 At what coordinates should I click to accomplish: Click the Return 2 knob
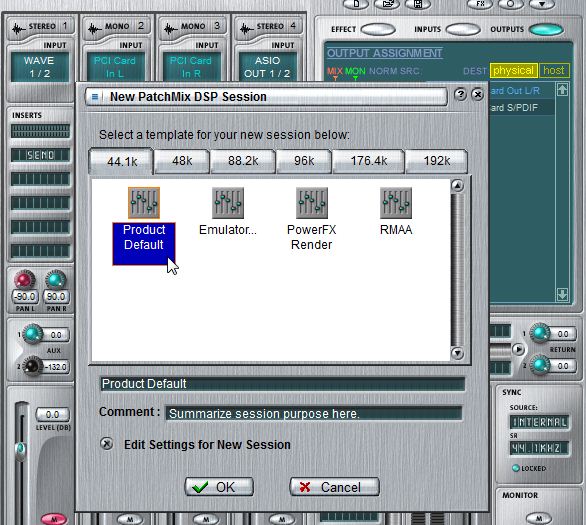[540, 365]
